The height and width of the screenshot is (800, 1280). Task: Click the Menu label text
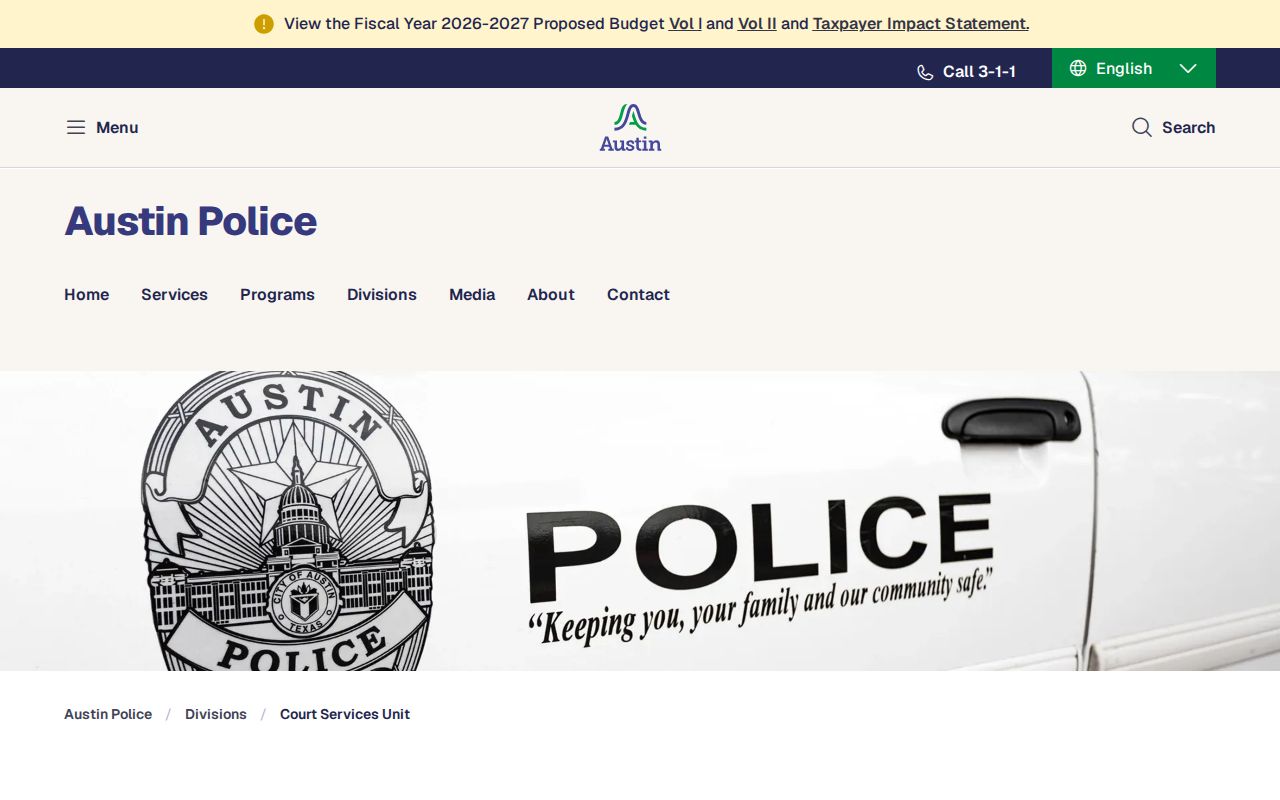tap(117, 127)
